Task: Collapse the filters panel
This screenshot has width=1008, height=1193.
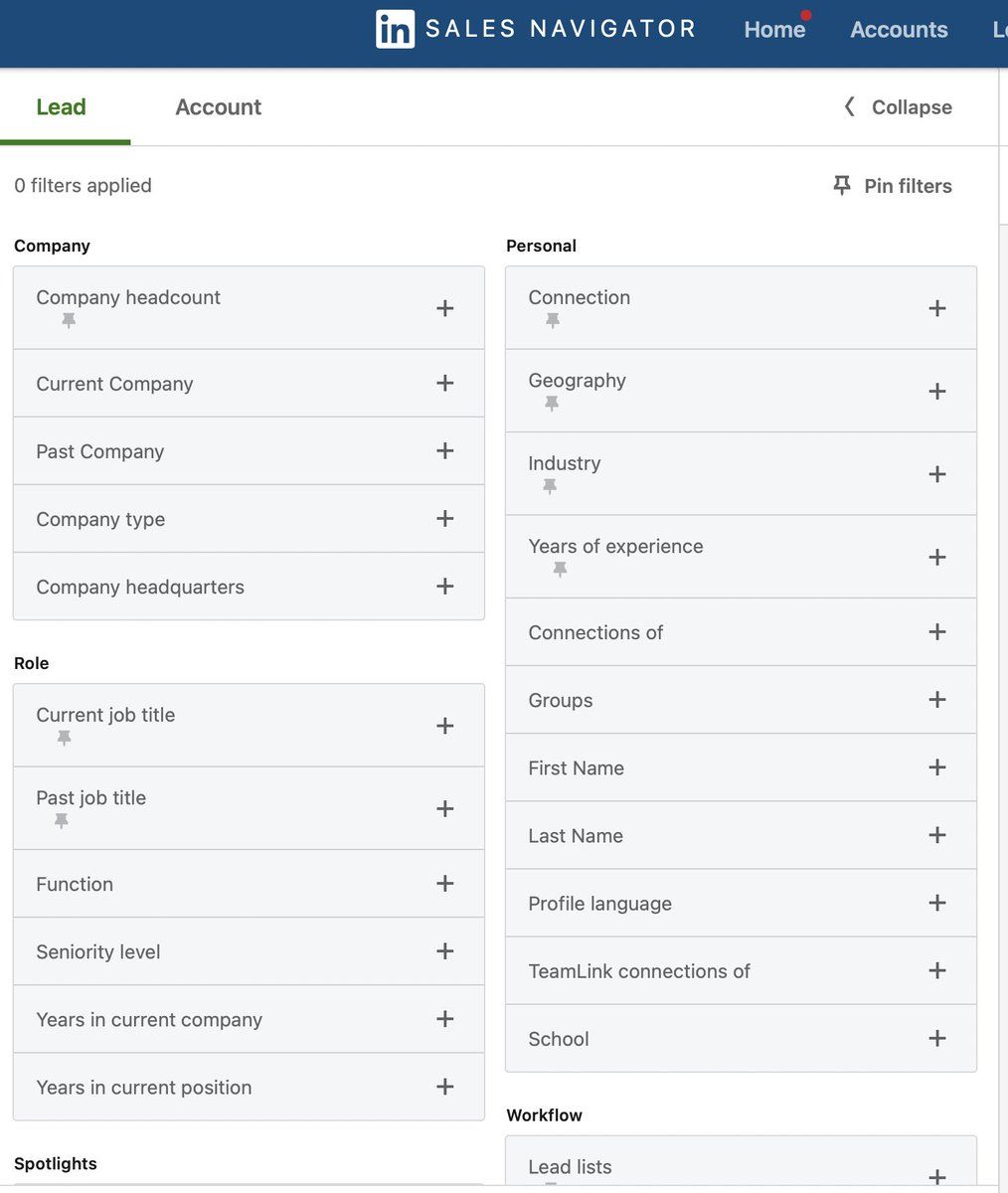Action: [x=898, y=107]
